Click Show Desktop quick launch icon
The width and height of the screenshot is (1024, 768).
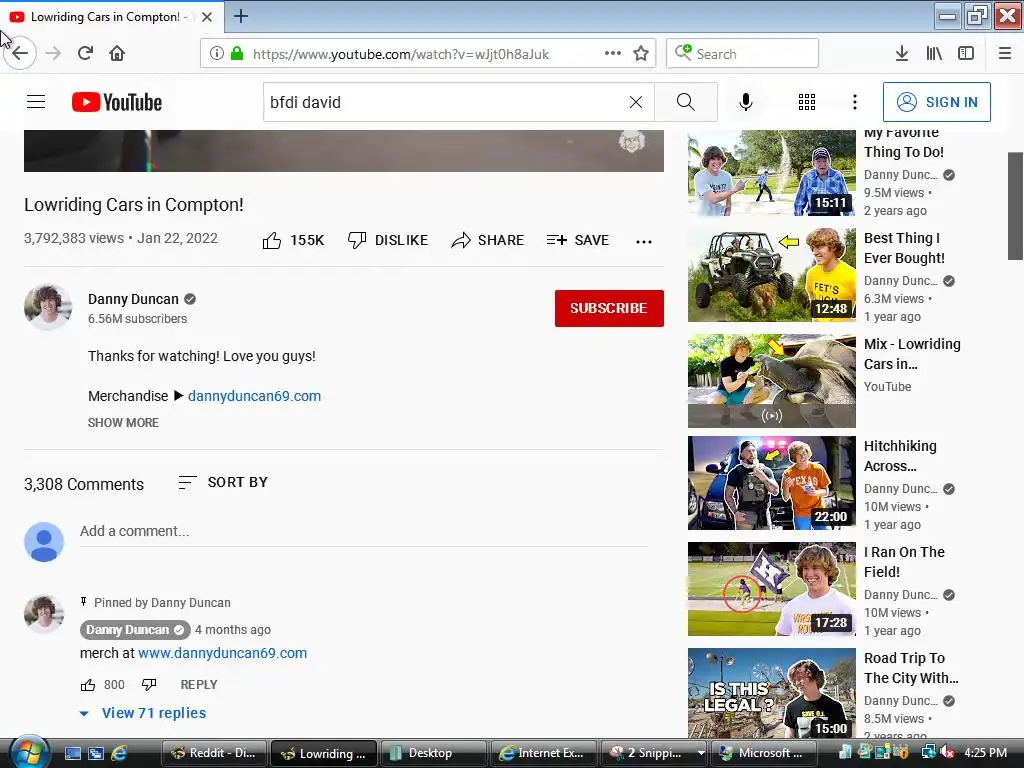[x=73, y=753]
